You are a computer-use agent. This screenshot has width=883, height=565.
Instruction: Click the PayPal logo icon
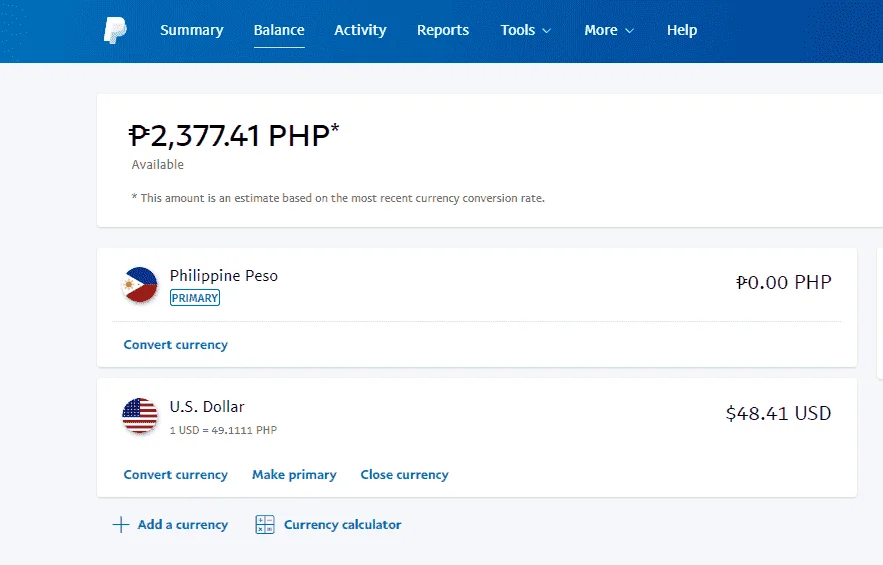point(115,30)
